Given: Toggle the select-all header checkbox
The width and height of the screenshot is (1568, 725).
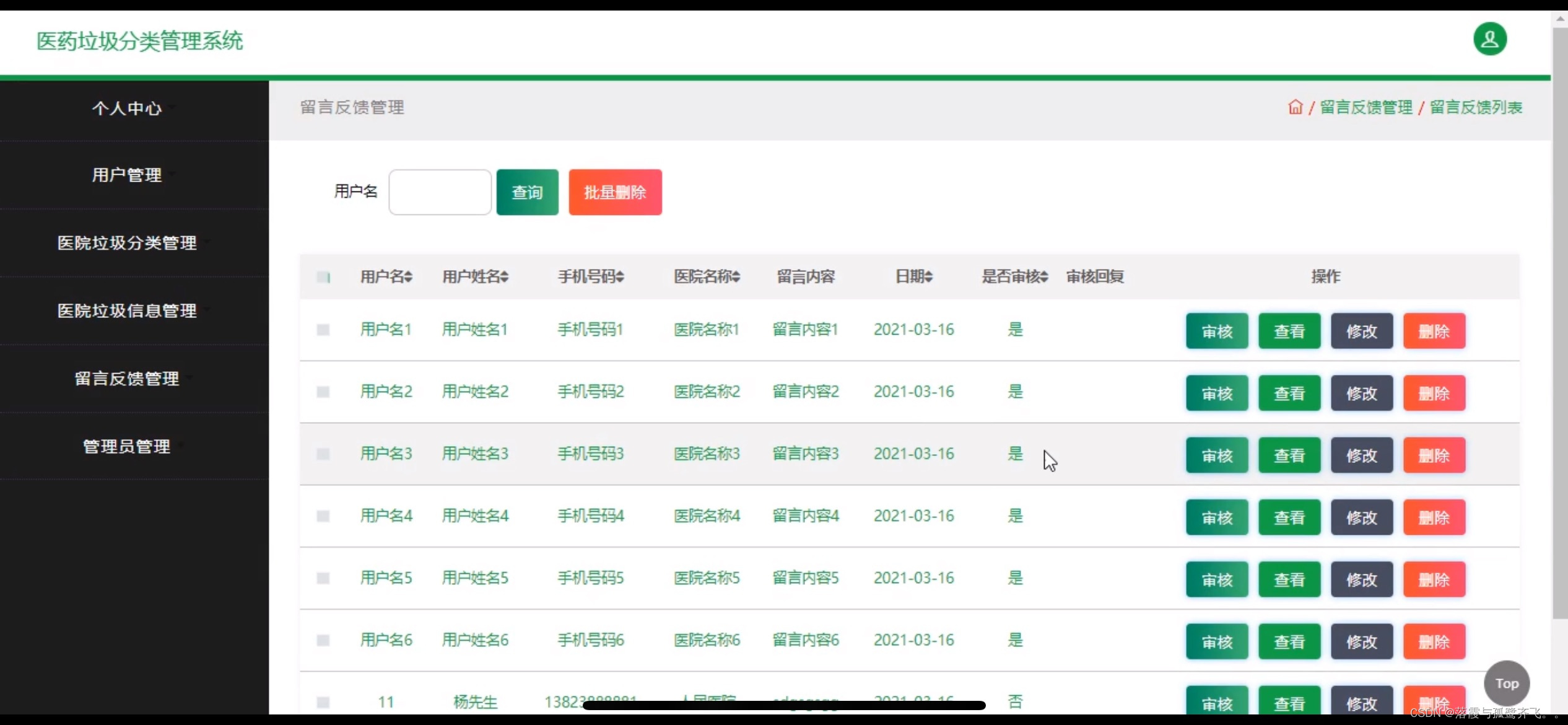Looking at the screenshot, I should click(323, 277).
